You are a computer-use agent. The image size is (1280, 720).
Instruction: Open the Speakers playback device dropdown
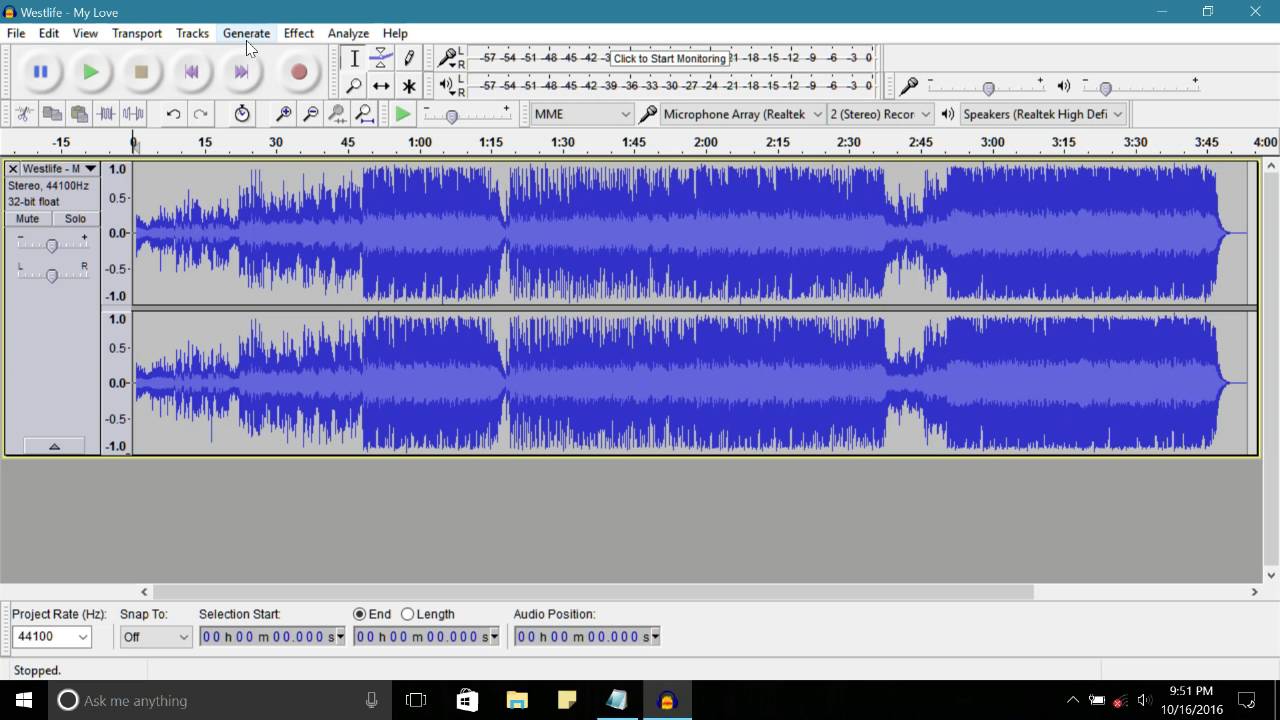[1043, 114]
